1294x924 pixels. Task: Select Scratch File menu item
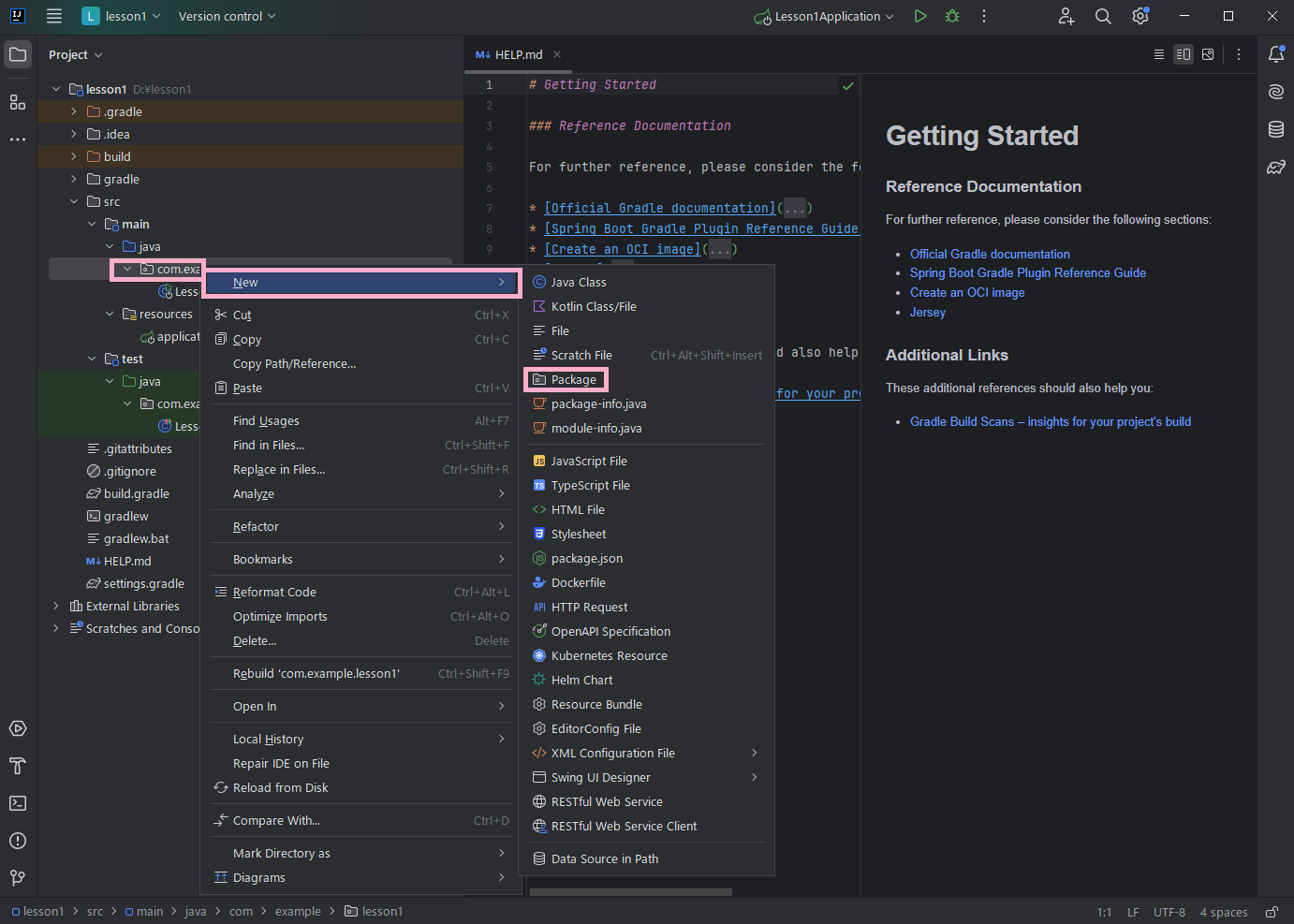(x=647, y=355)
